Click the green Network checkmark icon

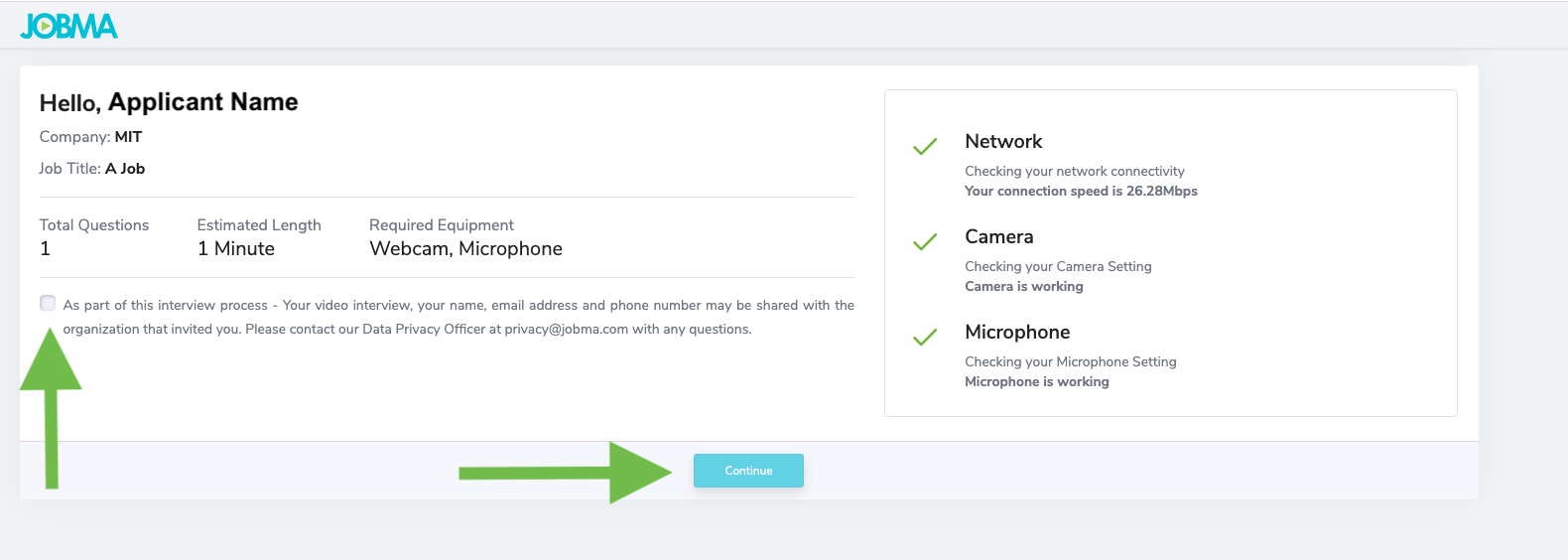pyautogui.click(x=925, y=147)
